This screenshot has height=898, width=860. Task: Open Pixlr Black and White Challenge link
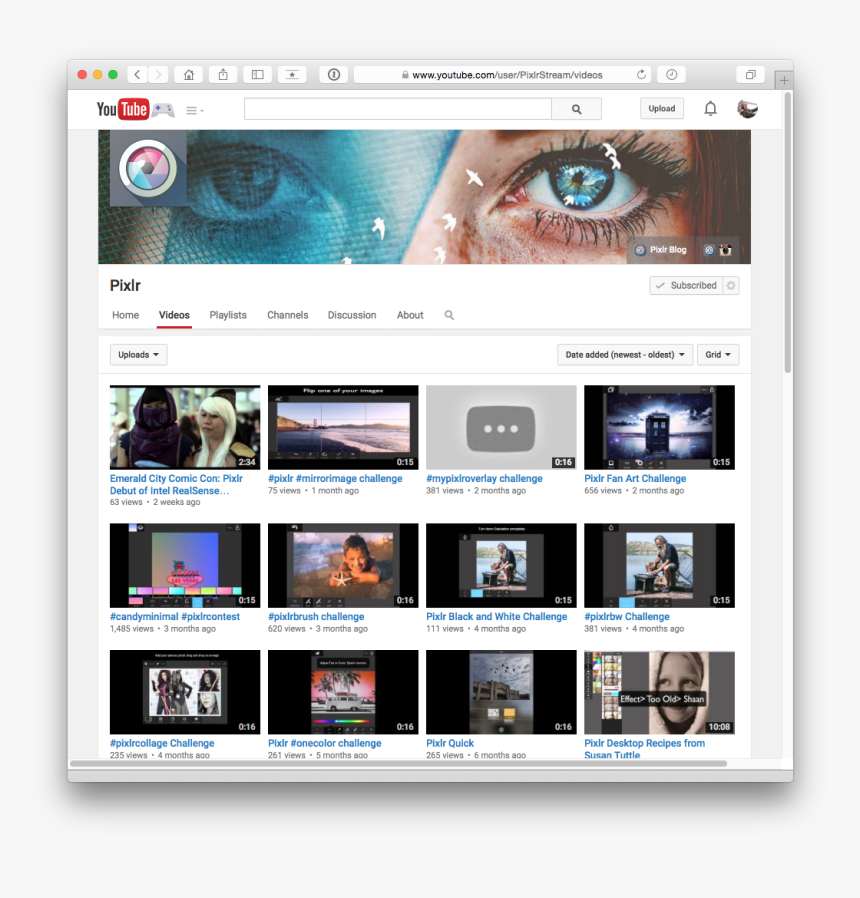tap(496, 616)
